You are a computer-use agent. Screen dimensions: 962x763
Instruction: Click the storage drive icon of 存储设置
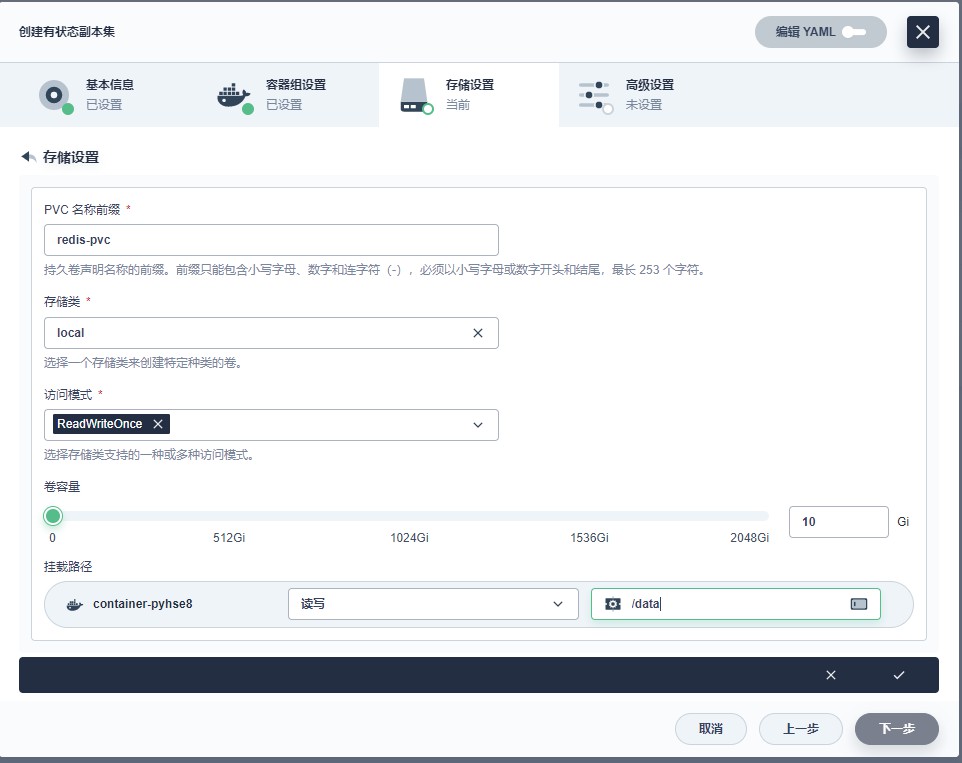[414, 95]
